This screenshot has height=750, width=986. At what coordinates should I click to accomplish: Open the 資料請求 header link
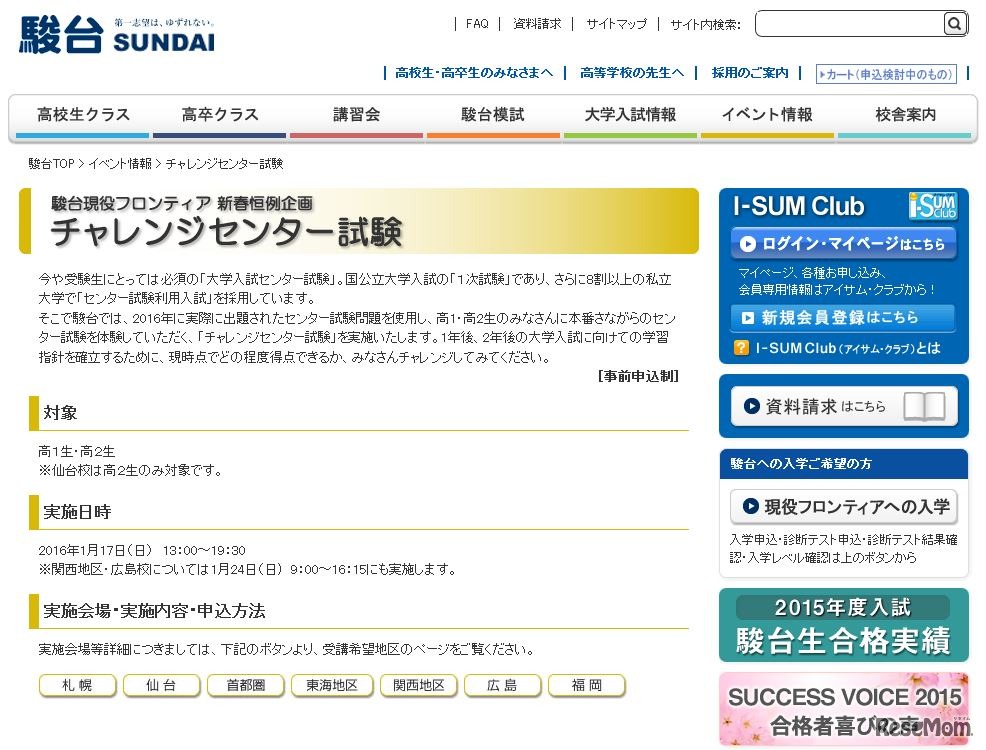[536, 24]
